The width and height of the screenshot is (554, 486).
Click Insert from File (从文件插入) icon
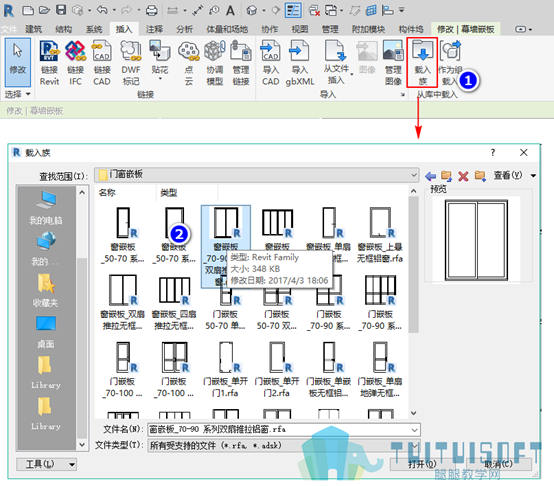(336, 62)
